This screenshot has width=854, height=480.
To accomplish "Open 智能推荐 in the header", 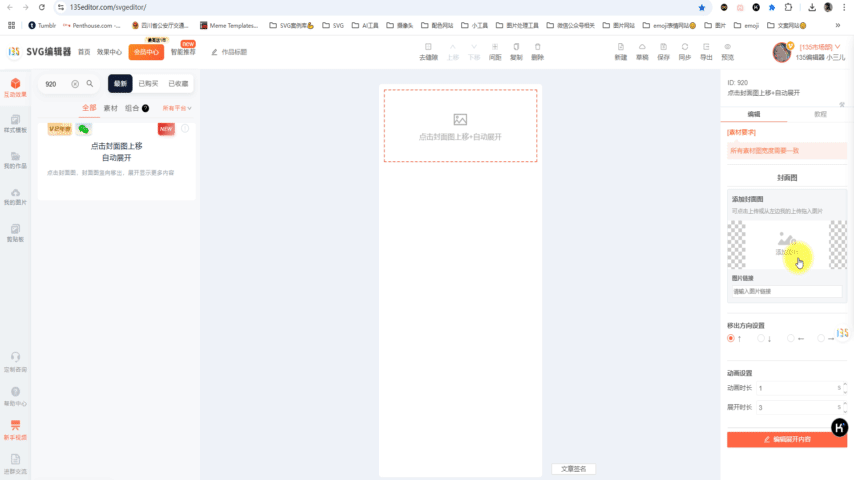I will 183,52.
